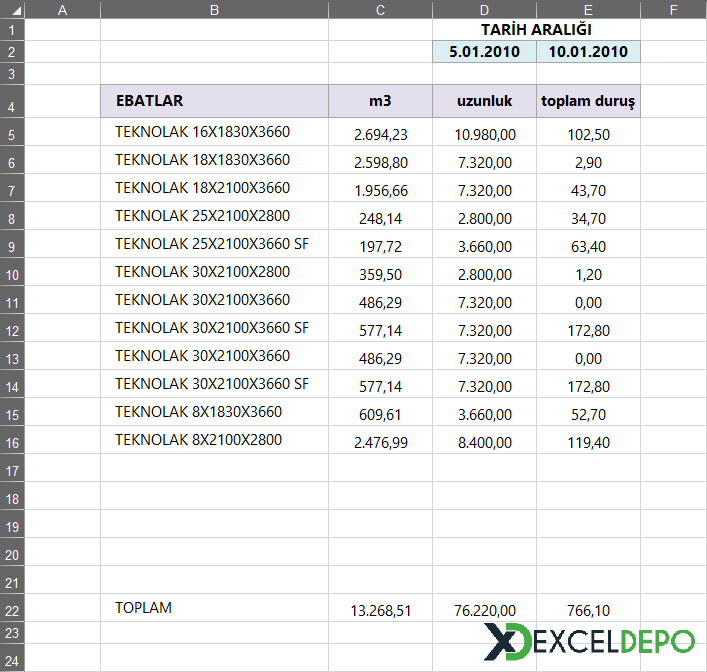Image resolution: width=707 pixels, height=672 pixels.
Task: Select row 4 header
Action: pyautogui.click(x=12, y=101)
